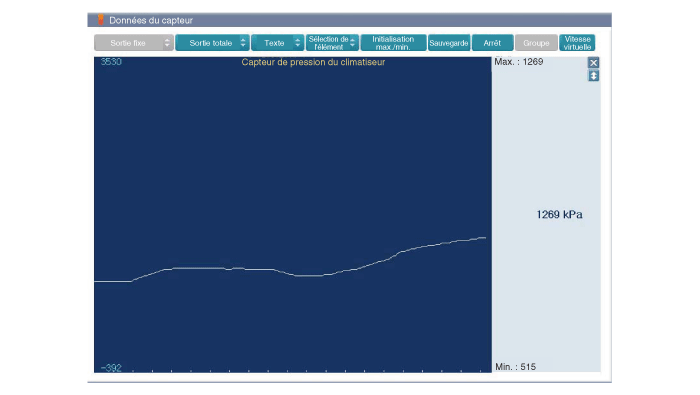Expand the Sortie totale dropdown arrows
The height and width of the screenshot is (395, 700).
(243, 43)
